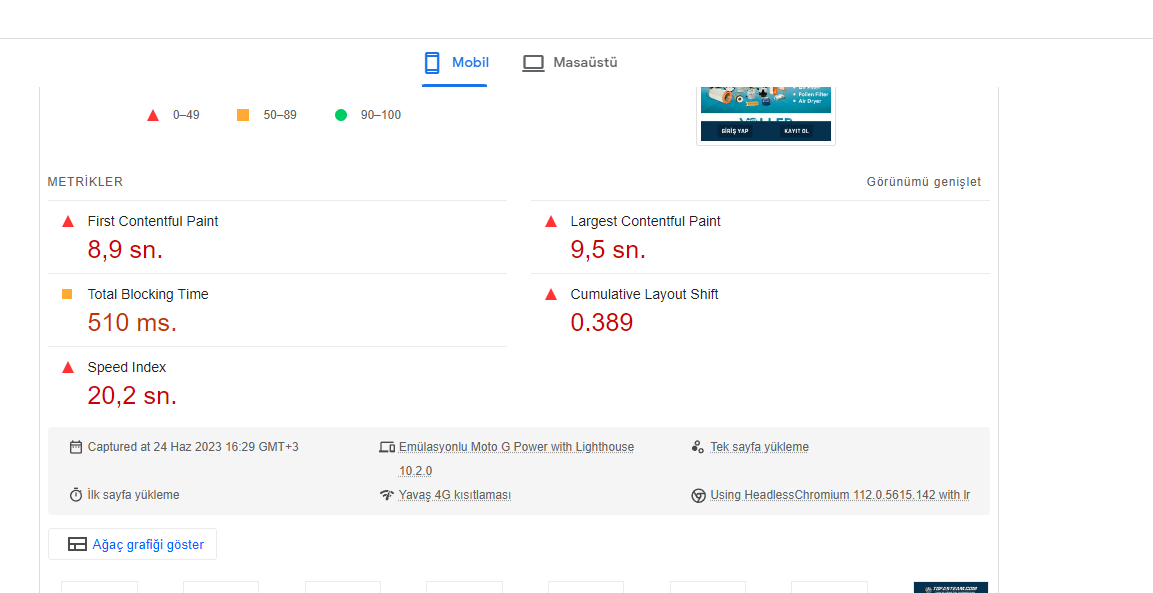1153x593 pixels.
Task: Open the Tek sayfa yükleme link
Action: point(760,447)
